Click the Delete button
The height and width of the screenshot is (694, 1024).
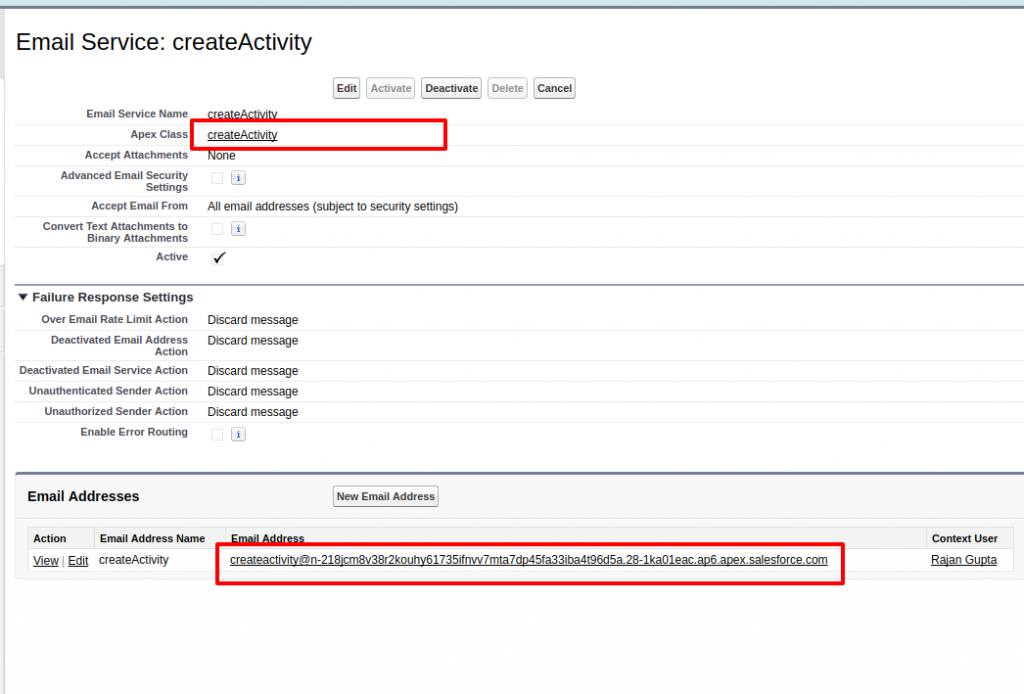[507, 88]
